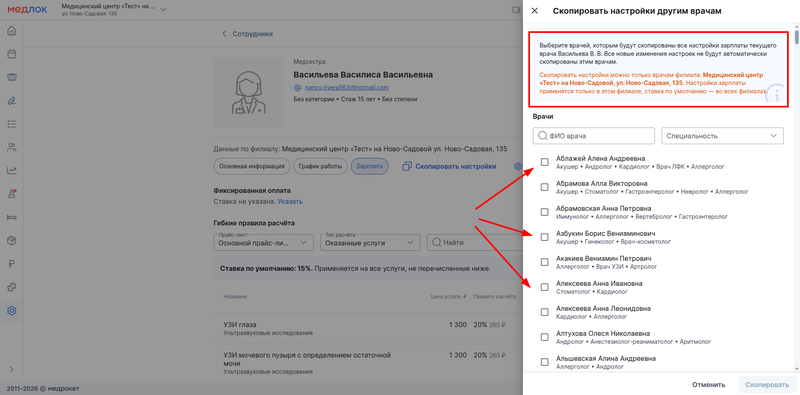
Task: Focus the ФИО врача search field
Action: click(594, 136)
